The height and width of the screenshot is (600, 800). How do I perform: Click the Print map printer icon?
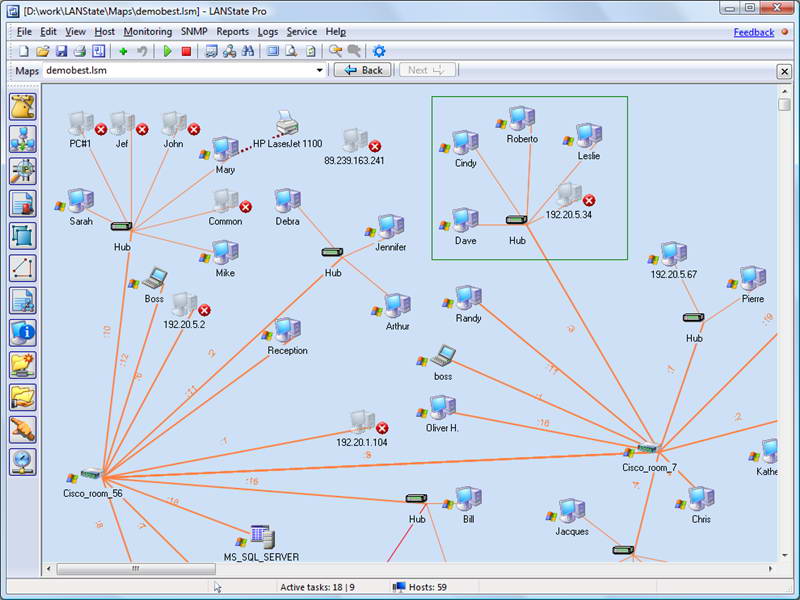coord(80,51)
